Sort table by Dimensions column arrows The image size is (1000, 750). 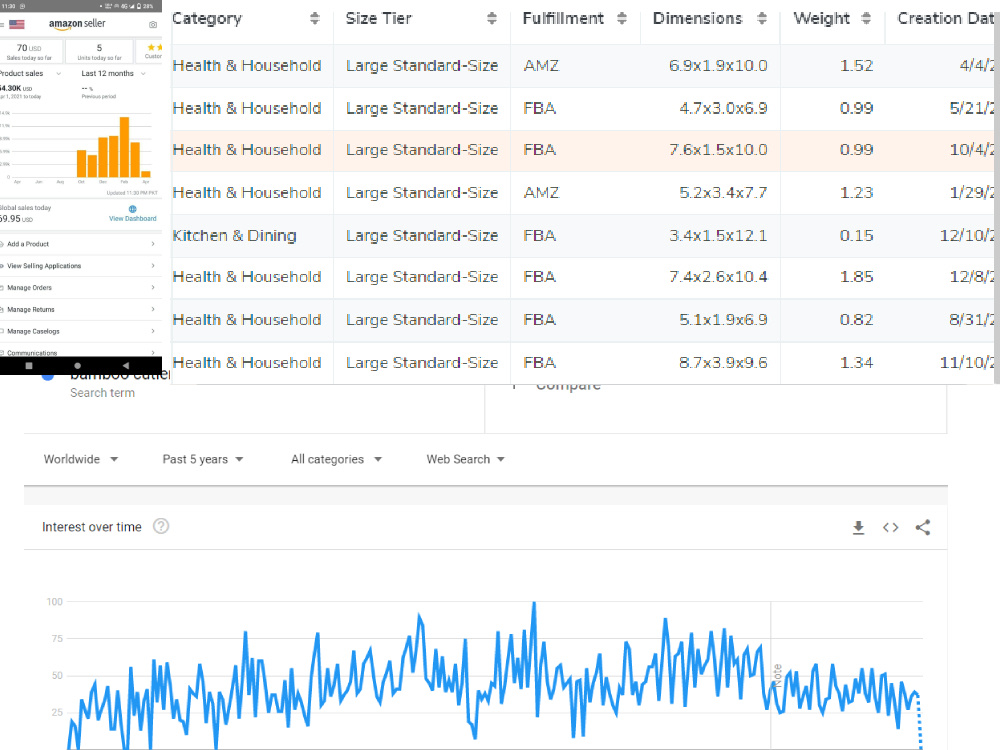pyautogui.click(x=761, y=18)
